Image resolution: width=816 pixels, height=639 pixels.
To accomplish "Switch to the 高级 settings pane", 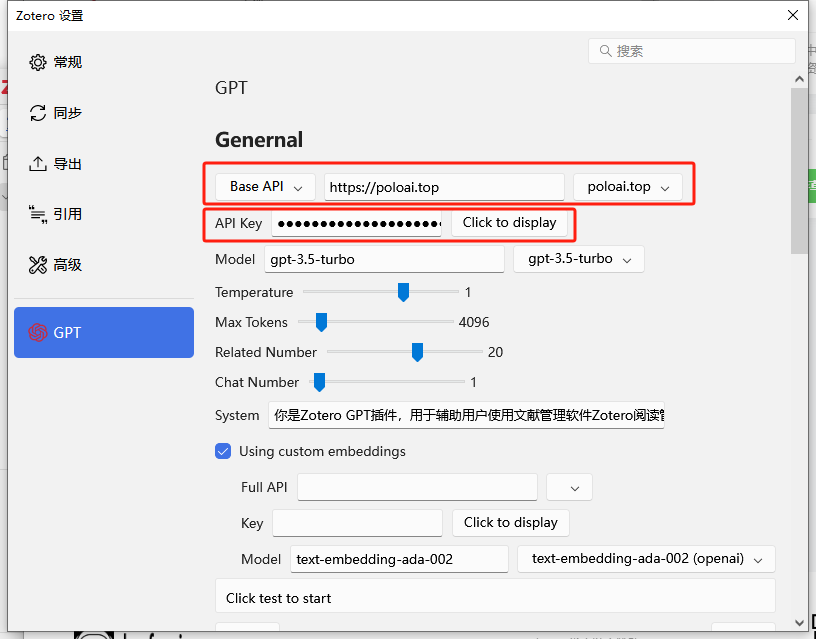I will click(x=104, y=265).
